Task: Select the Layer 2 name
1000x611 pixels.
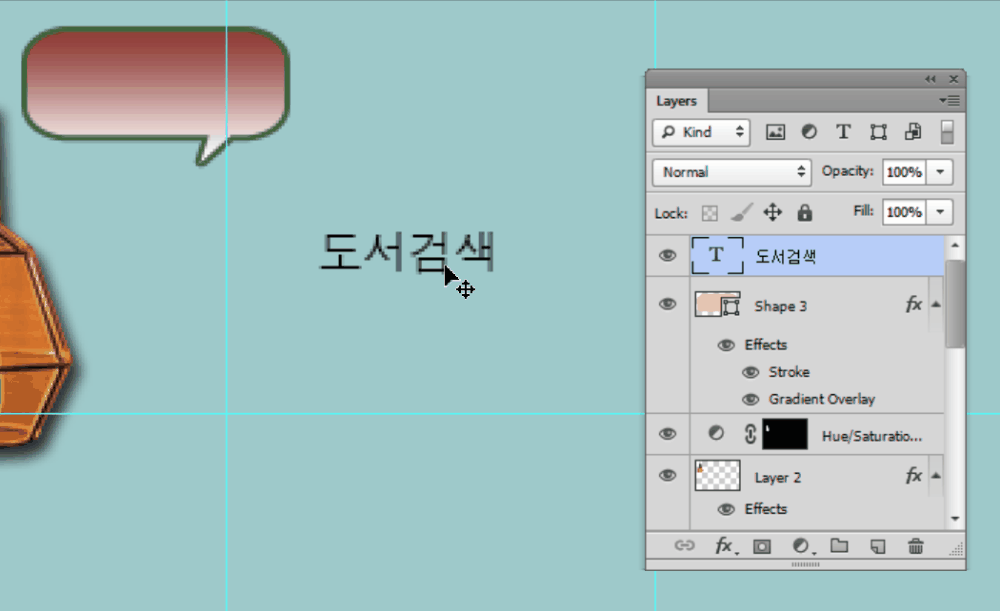Action: click(777, 478)
